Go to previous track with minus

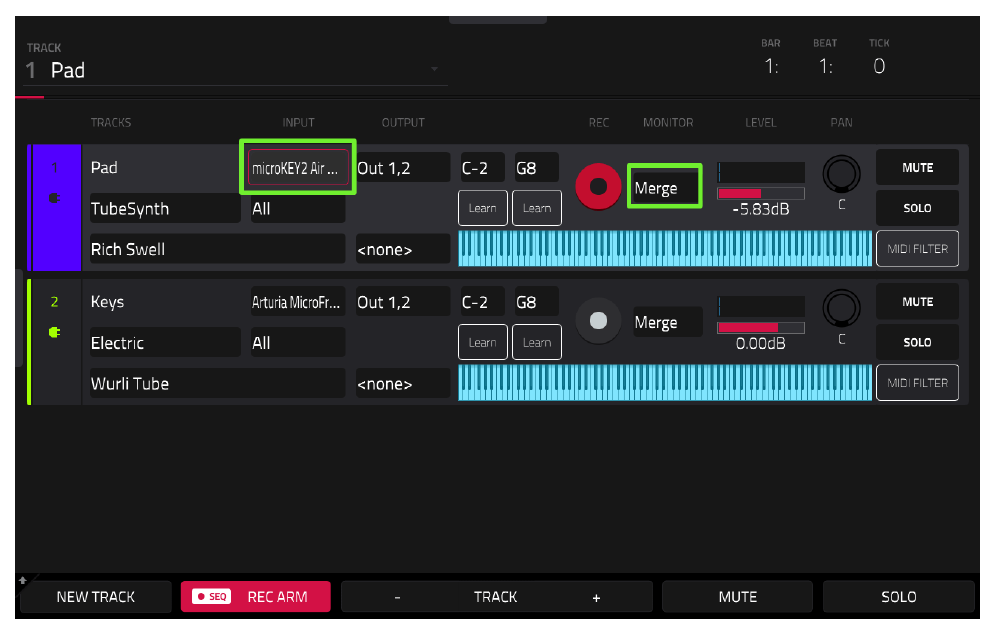click(x=398, y=597)
